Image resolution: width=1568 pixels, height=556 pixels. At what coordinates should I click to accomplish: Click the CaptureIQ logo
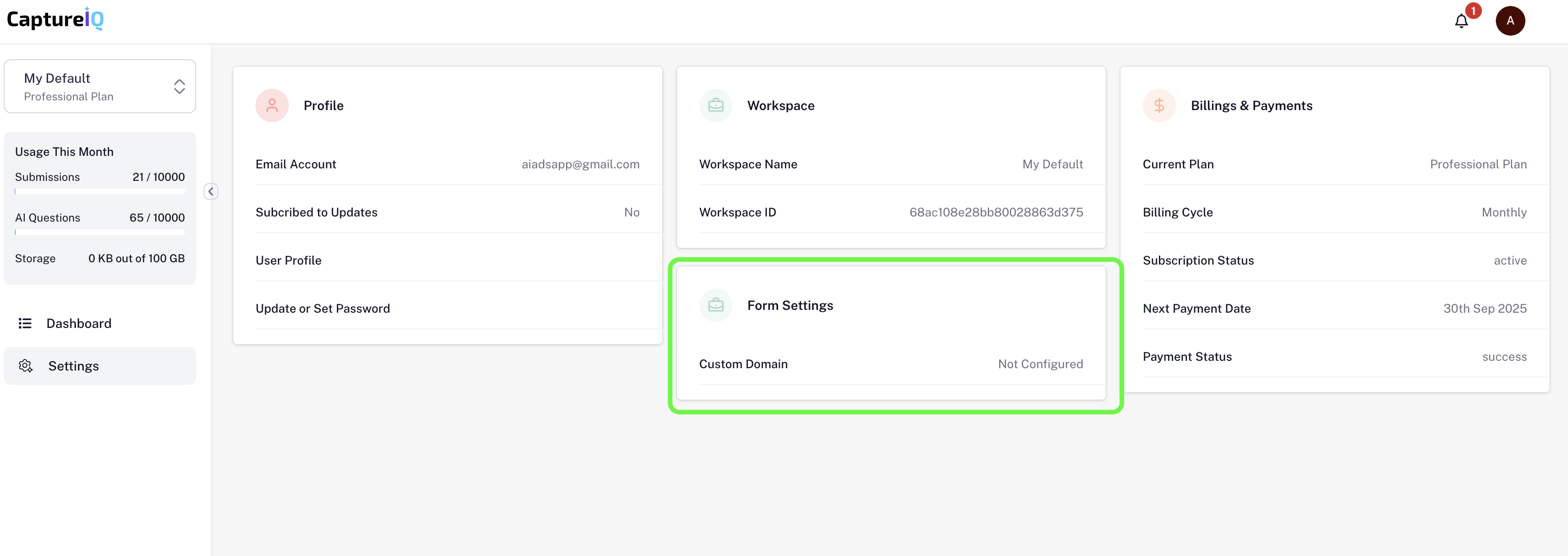[x=56, y=19]
